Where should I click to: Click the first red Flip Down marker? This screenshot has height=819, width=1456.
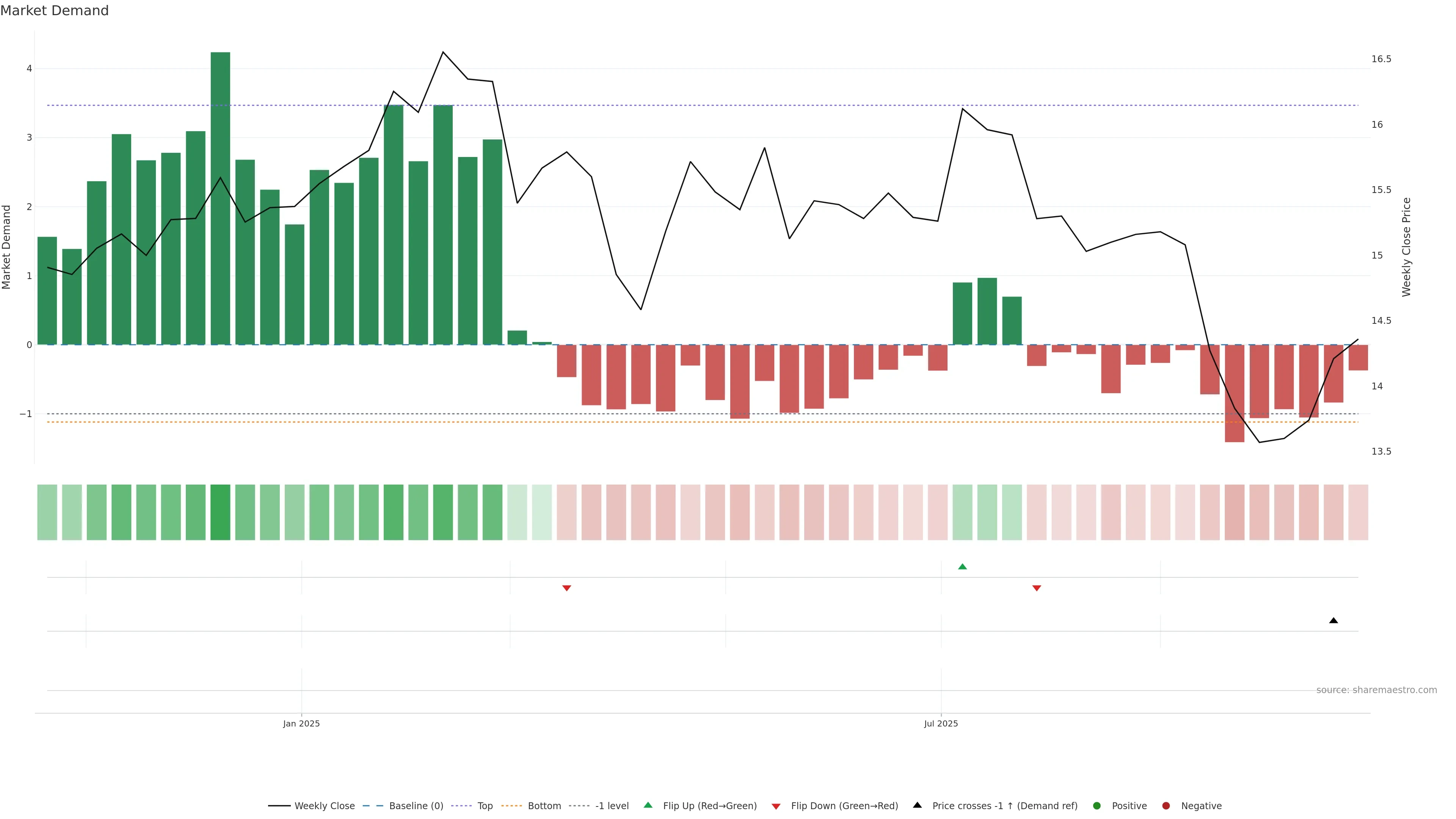[x=566, y=588]
